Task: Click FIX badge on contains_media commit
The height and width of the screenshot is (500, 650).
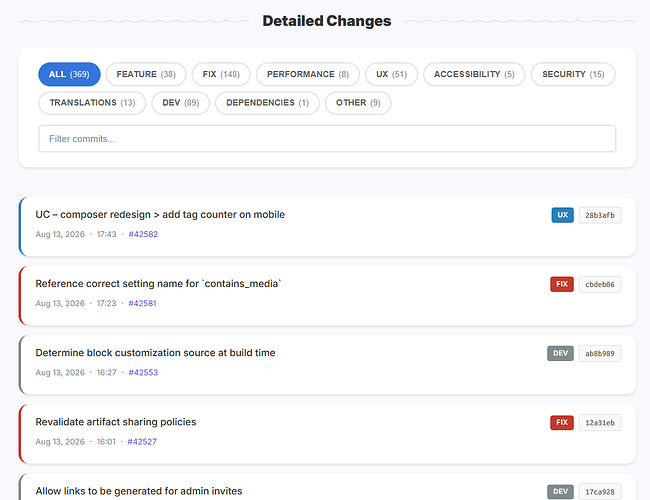Action: [x=562, y=284]
